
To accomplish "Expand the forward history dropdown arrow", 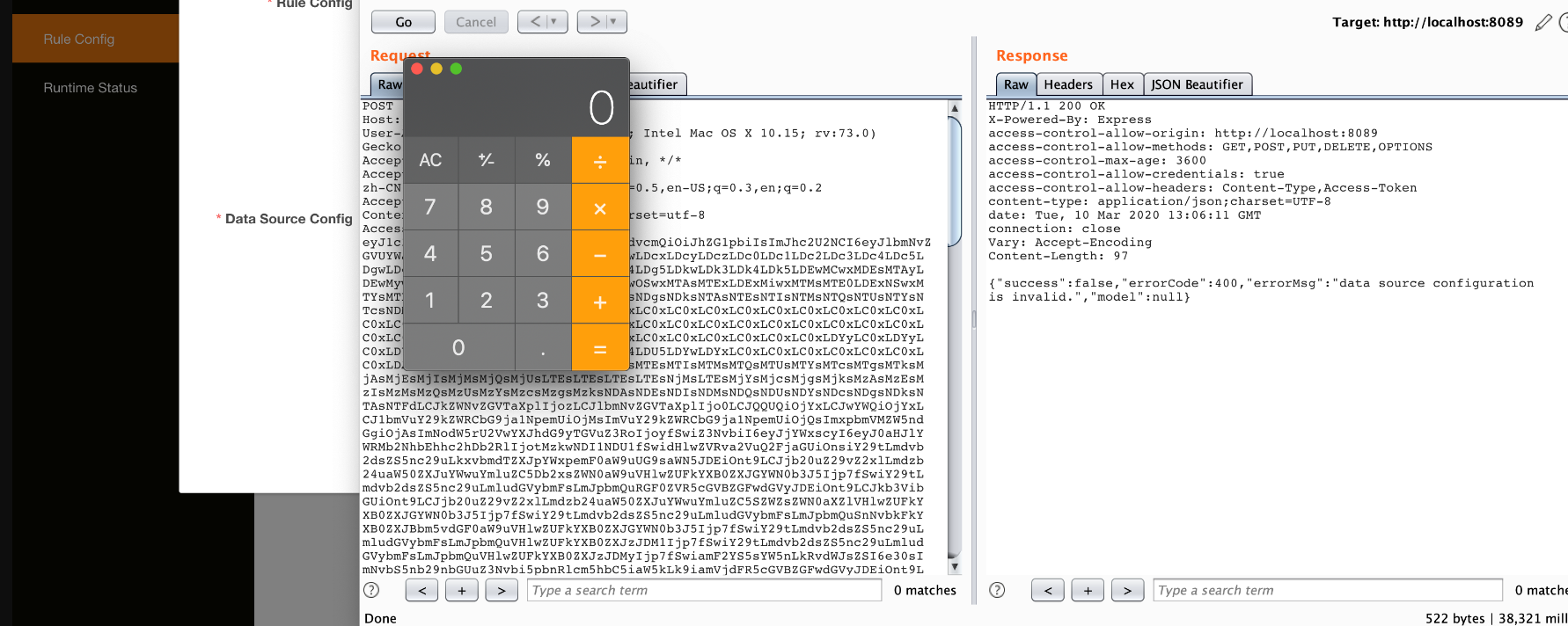I will [613, 22].
